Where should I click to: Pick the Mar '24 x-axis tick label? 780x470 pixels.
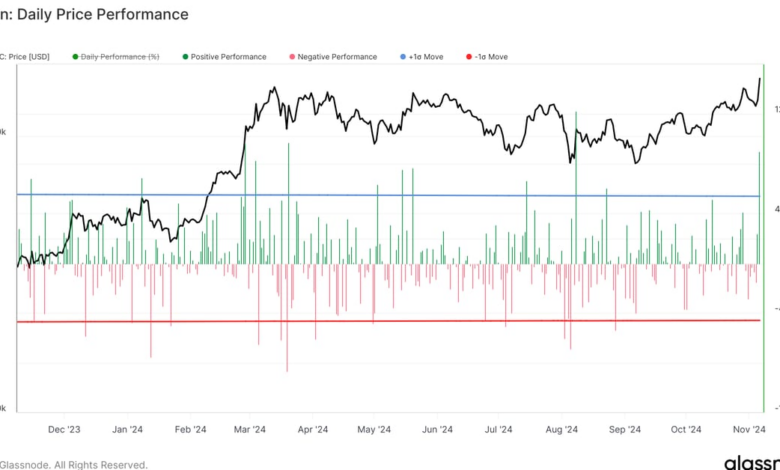pos(250,430)
